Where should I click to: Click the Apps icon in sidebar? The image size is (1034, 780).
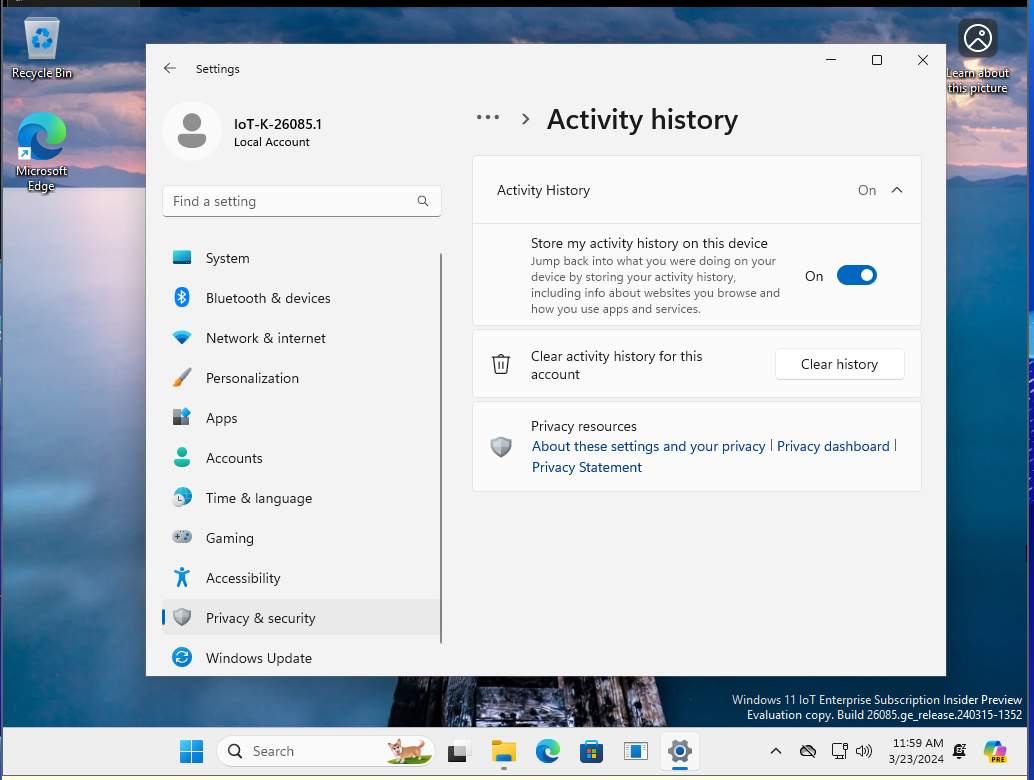[182, 417]
